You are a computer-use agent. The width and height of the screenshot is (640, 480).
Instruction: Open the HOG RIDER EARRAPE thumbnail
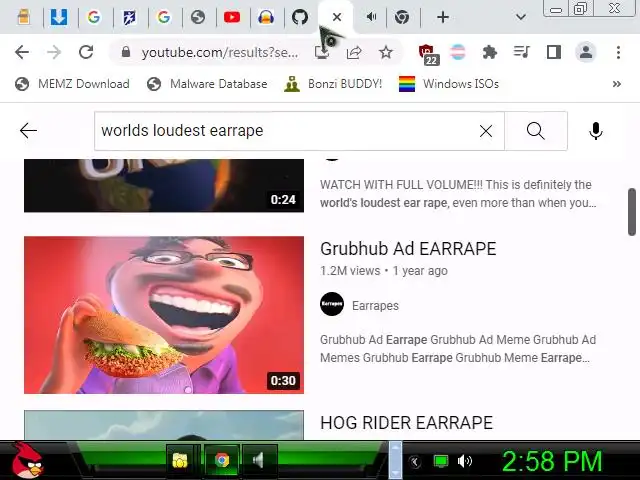pyautogui.click(x=164, y=425)
